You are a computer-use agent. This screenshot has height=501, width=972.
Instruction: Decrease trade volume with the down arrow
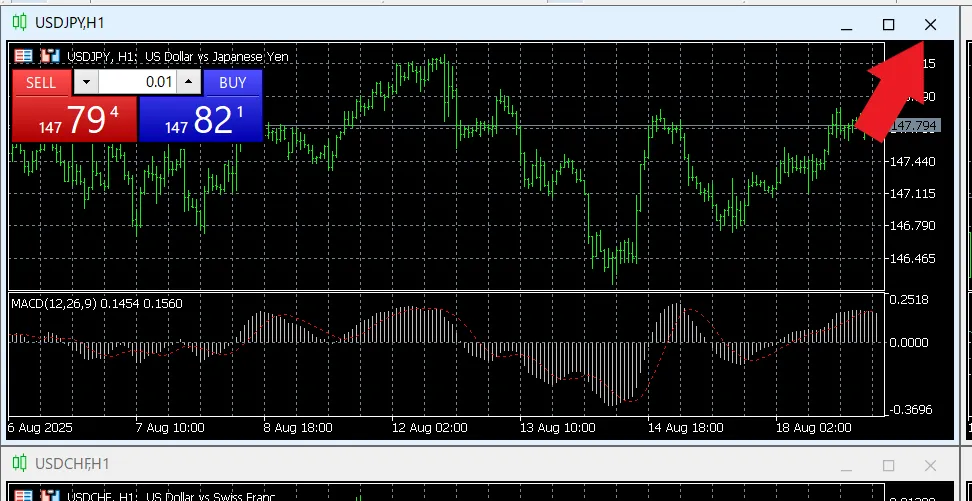(87, 83)
